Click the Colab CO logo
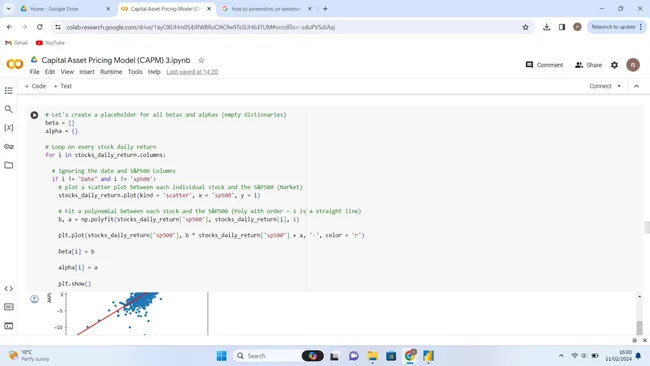Viewport: 650px width, 366px height. [15, 64]
